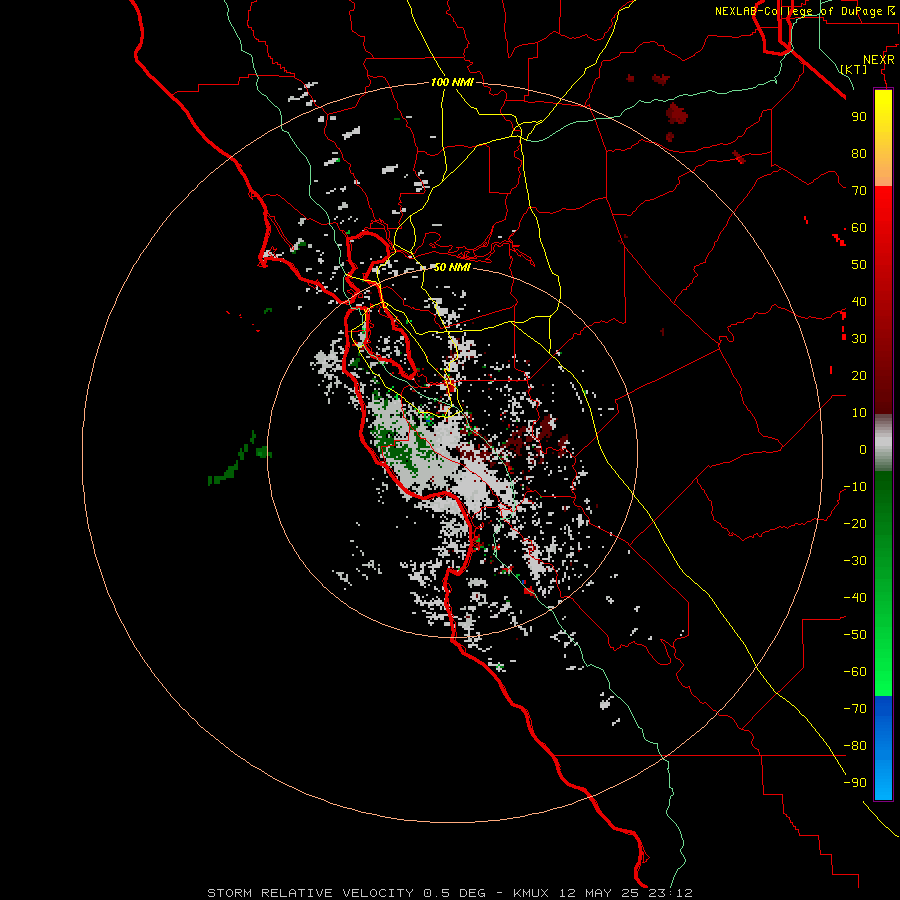The height and width of the screenshot is (900, 900).
Task: Click the "12 MAY 25 23:12" timestamp
Action: coord(625,893)
